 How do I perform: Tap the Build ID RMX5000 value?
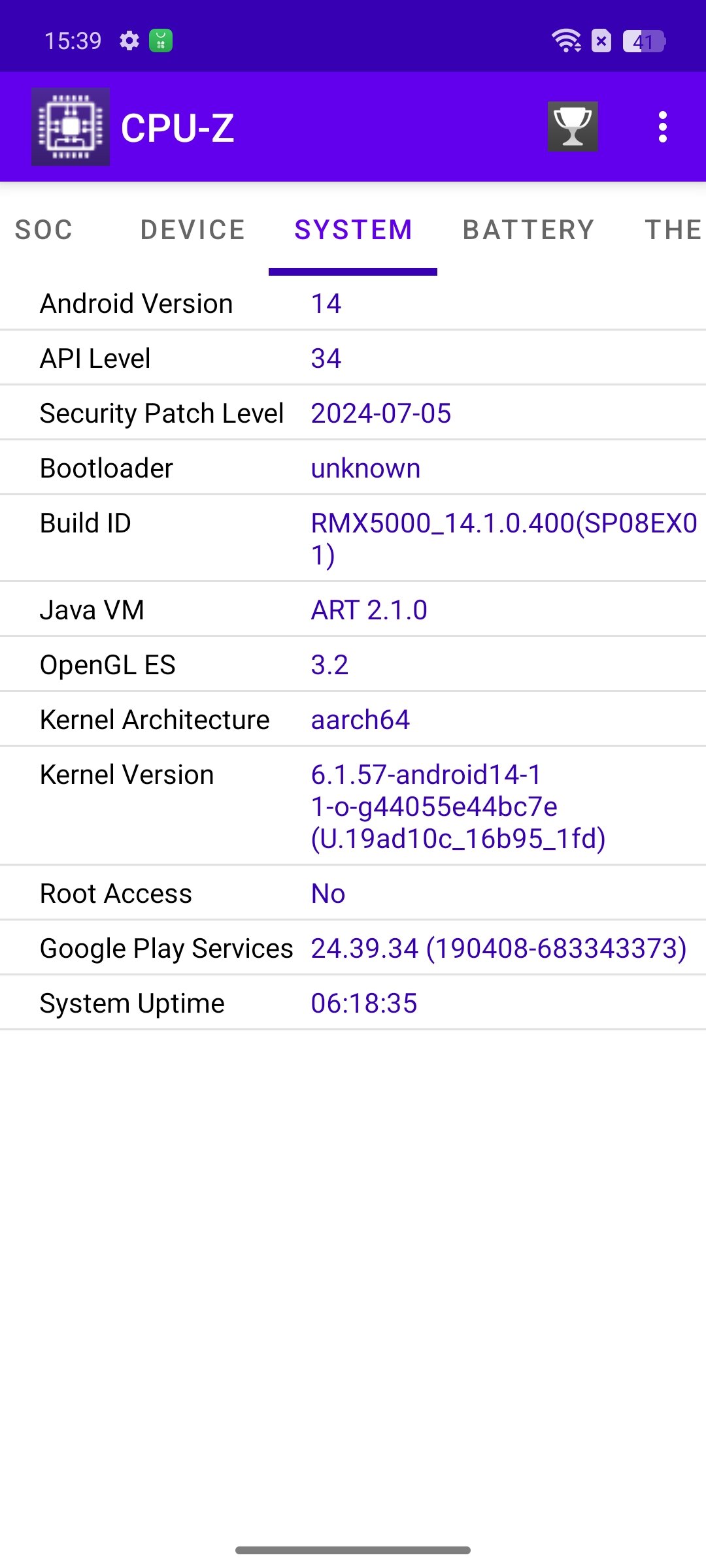pyautogui.click(x=503, y=538)
